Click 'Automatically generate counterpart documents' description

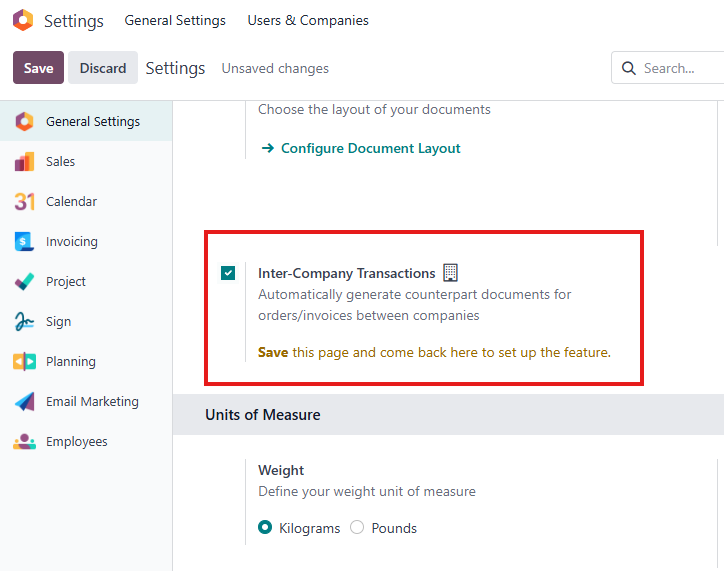(x=415, y=305)
